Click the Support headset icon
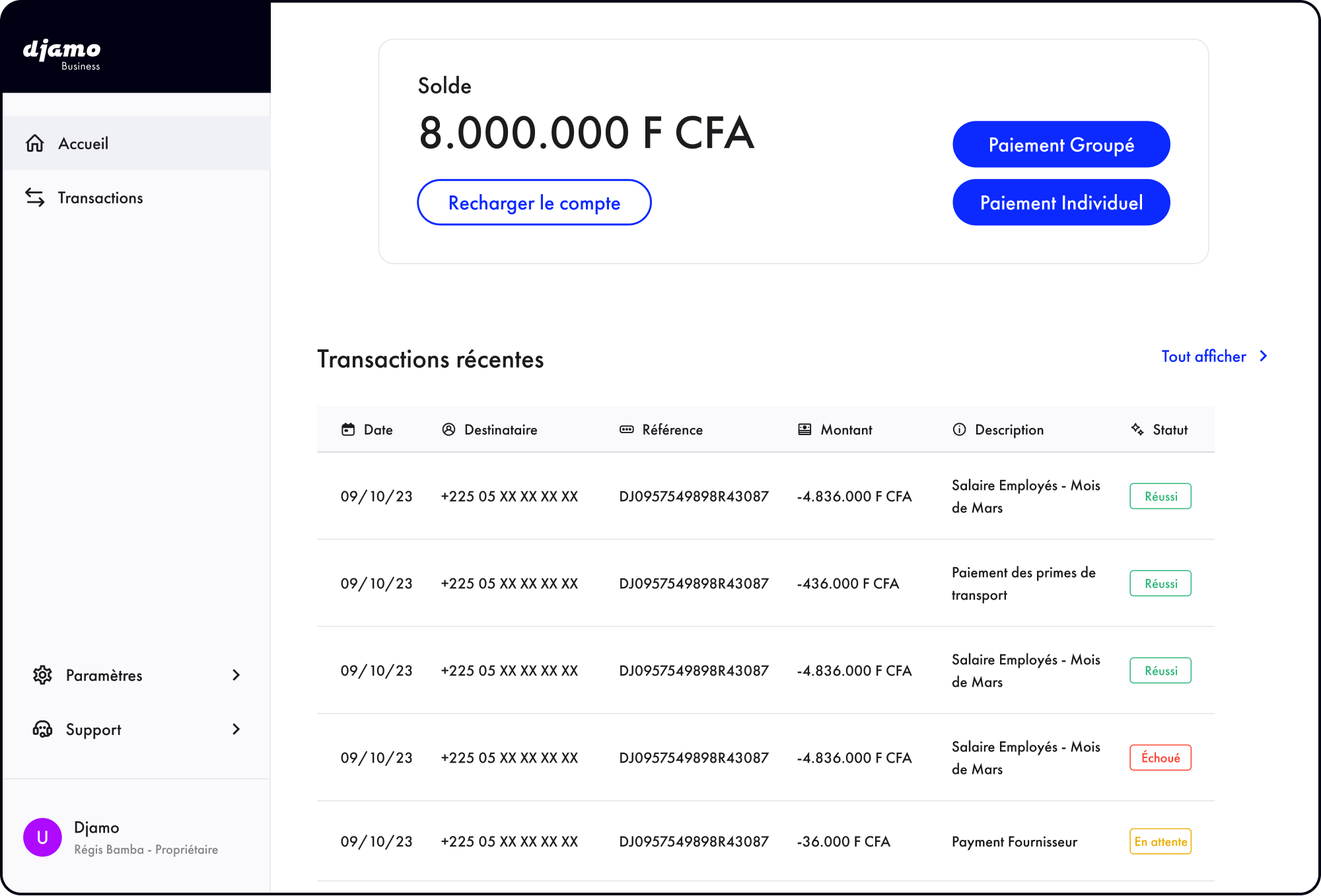 [42, 729]
